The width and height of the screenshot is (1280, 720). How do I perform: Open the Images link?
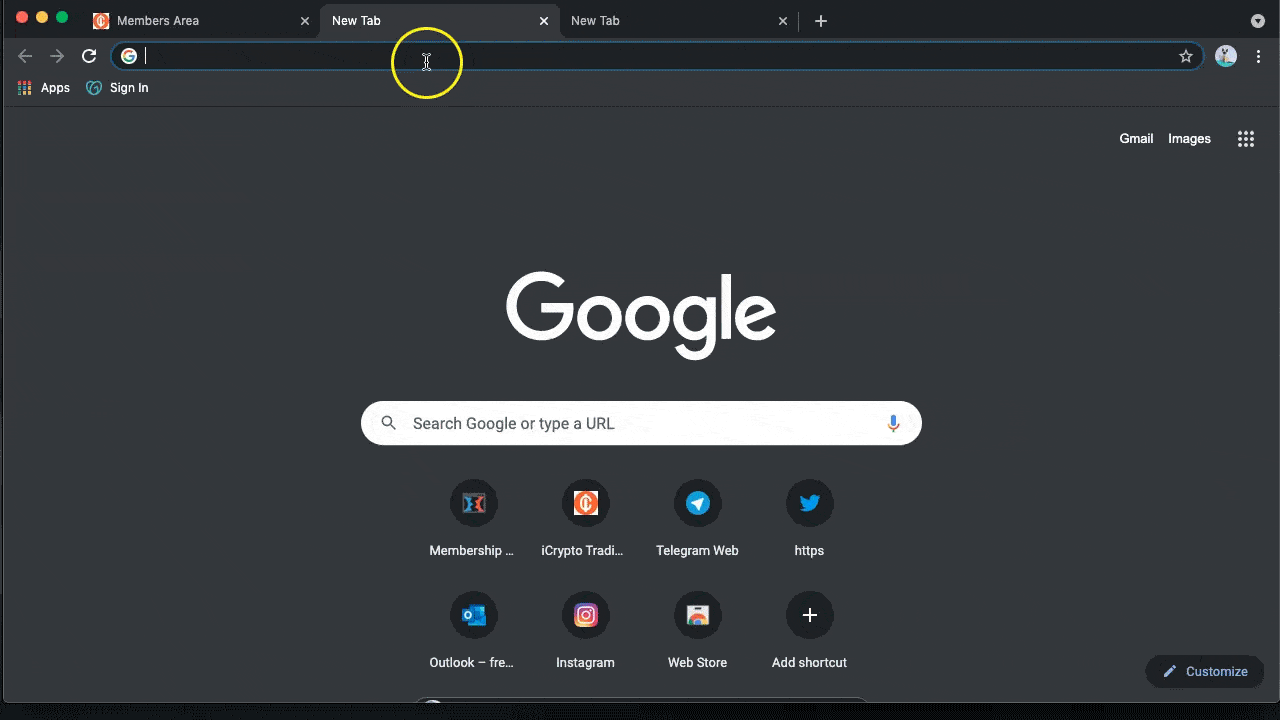1189,139
